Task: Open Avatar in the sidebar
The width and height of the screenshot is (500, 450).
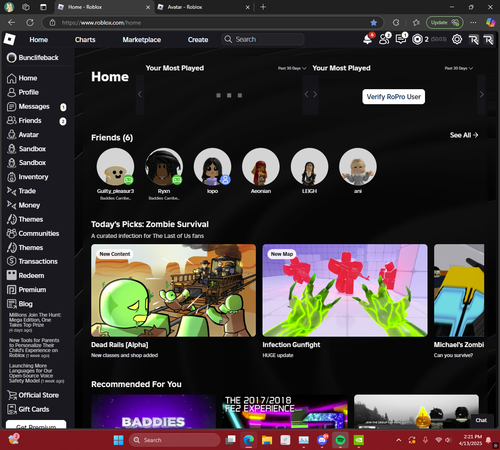Action: (x=23, y=135)
